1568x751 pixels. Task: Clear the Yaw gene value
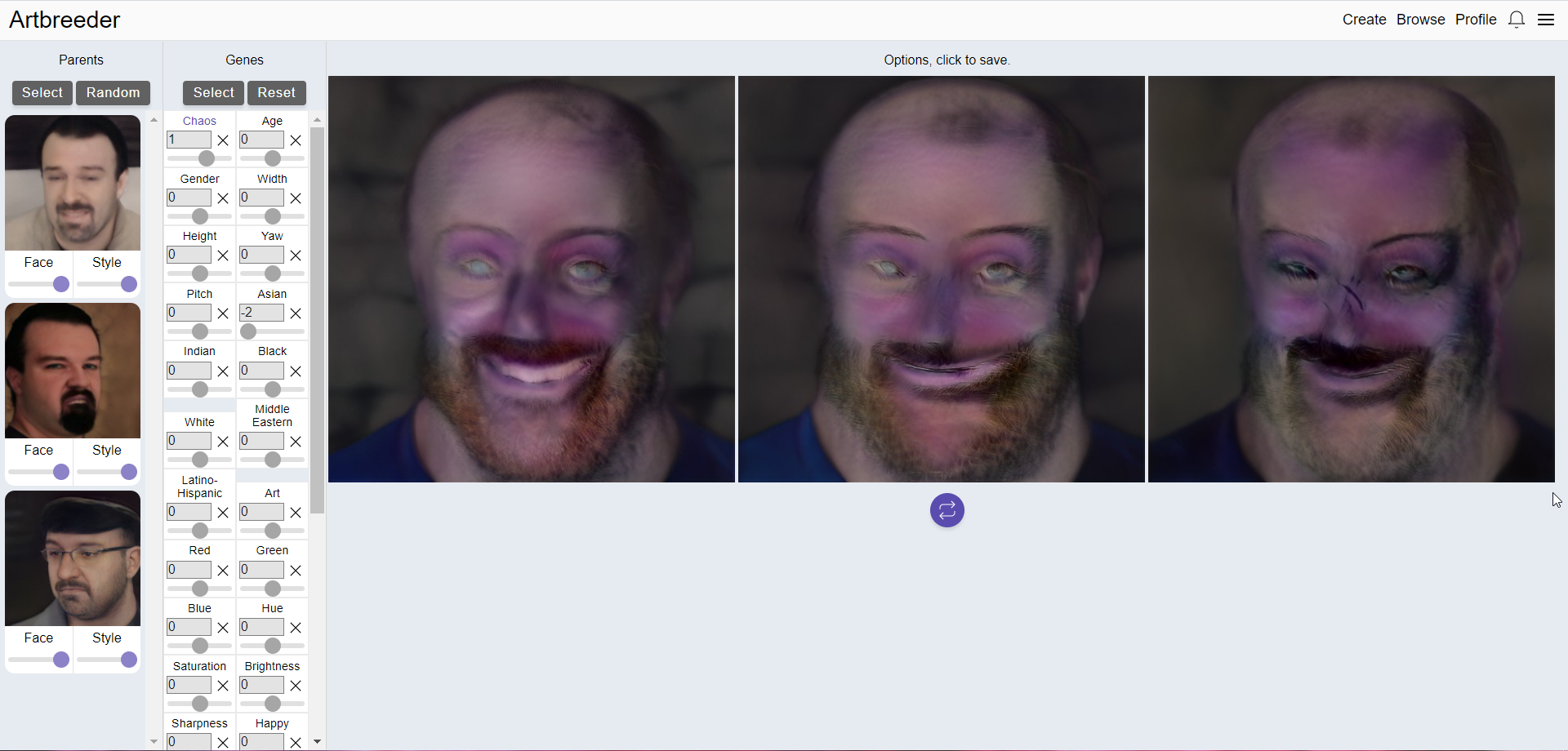[x=296, y=256]
